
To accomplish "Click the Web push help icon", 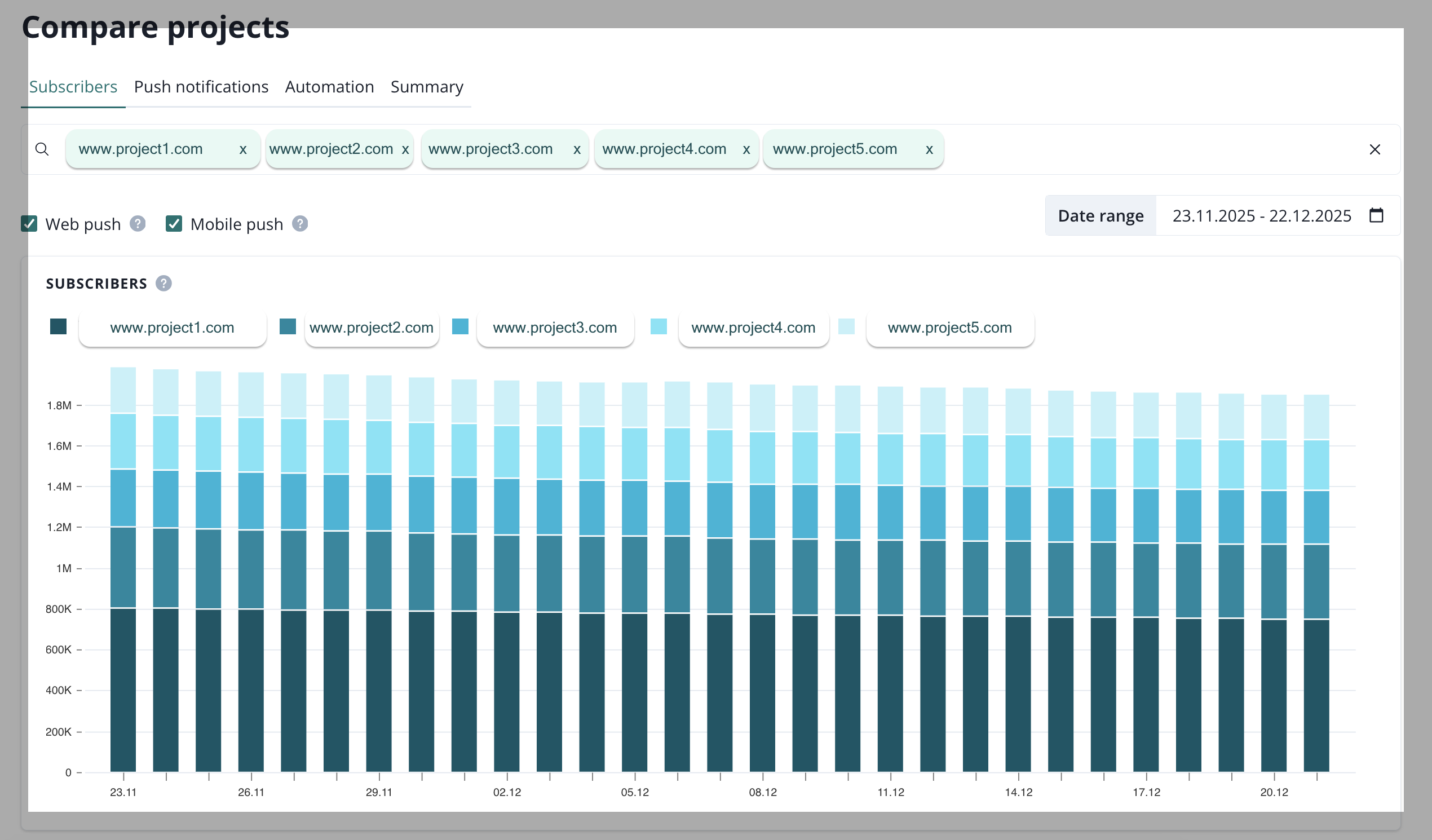I will pos(138,224).
